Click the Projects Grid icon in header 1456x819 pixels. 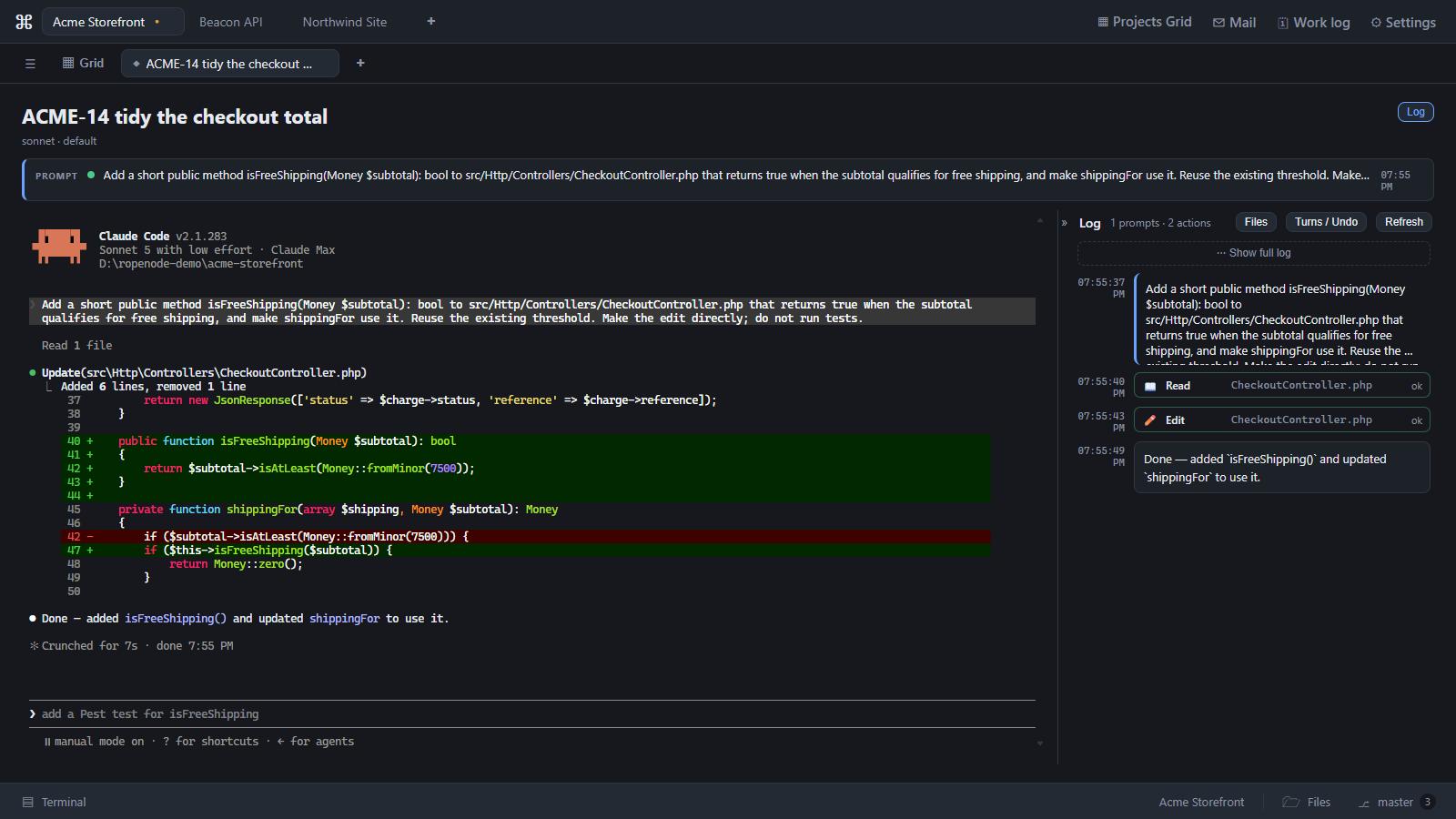click(1103, 22)
